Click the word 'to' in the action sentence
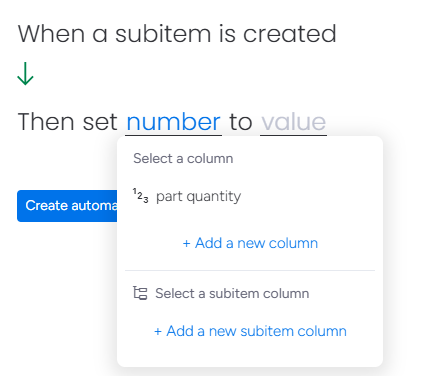The height and width of the screenshot is (376, 422). 241,122
